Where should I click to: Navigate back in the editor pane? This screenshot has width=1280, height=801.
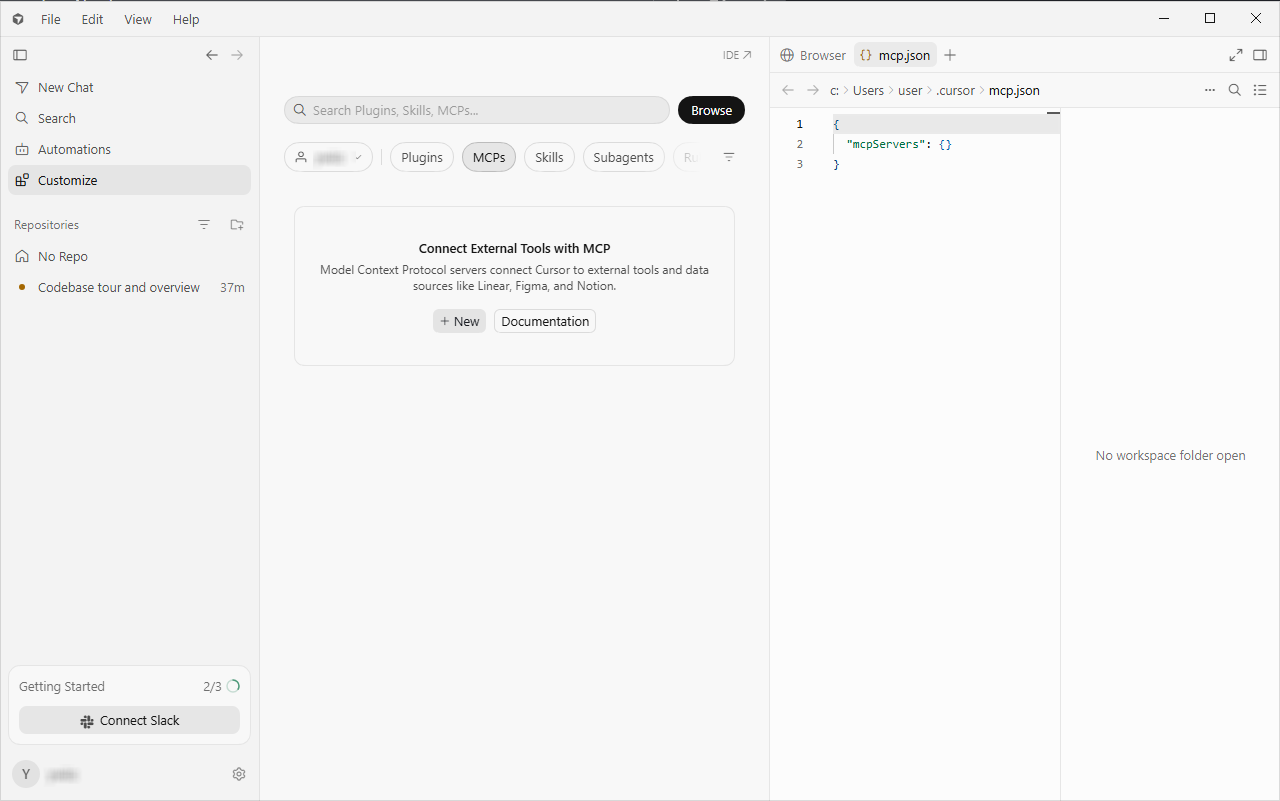(x=788, y=90)
